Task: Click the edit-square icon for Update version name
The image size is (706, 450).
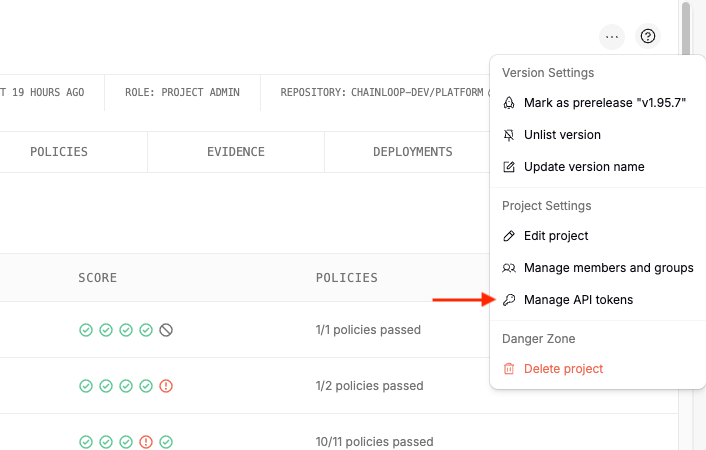Action: click(509, 167)
